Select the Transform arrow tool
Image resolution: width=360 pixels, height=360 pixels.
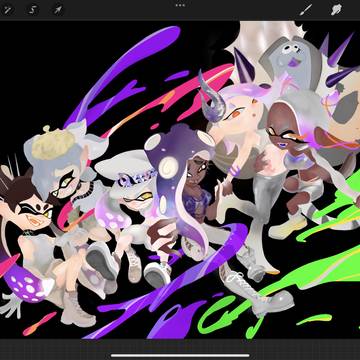click(58, 10)
